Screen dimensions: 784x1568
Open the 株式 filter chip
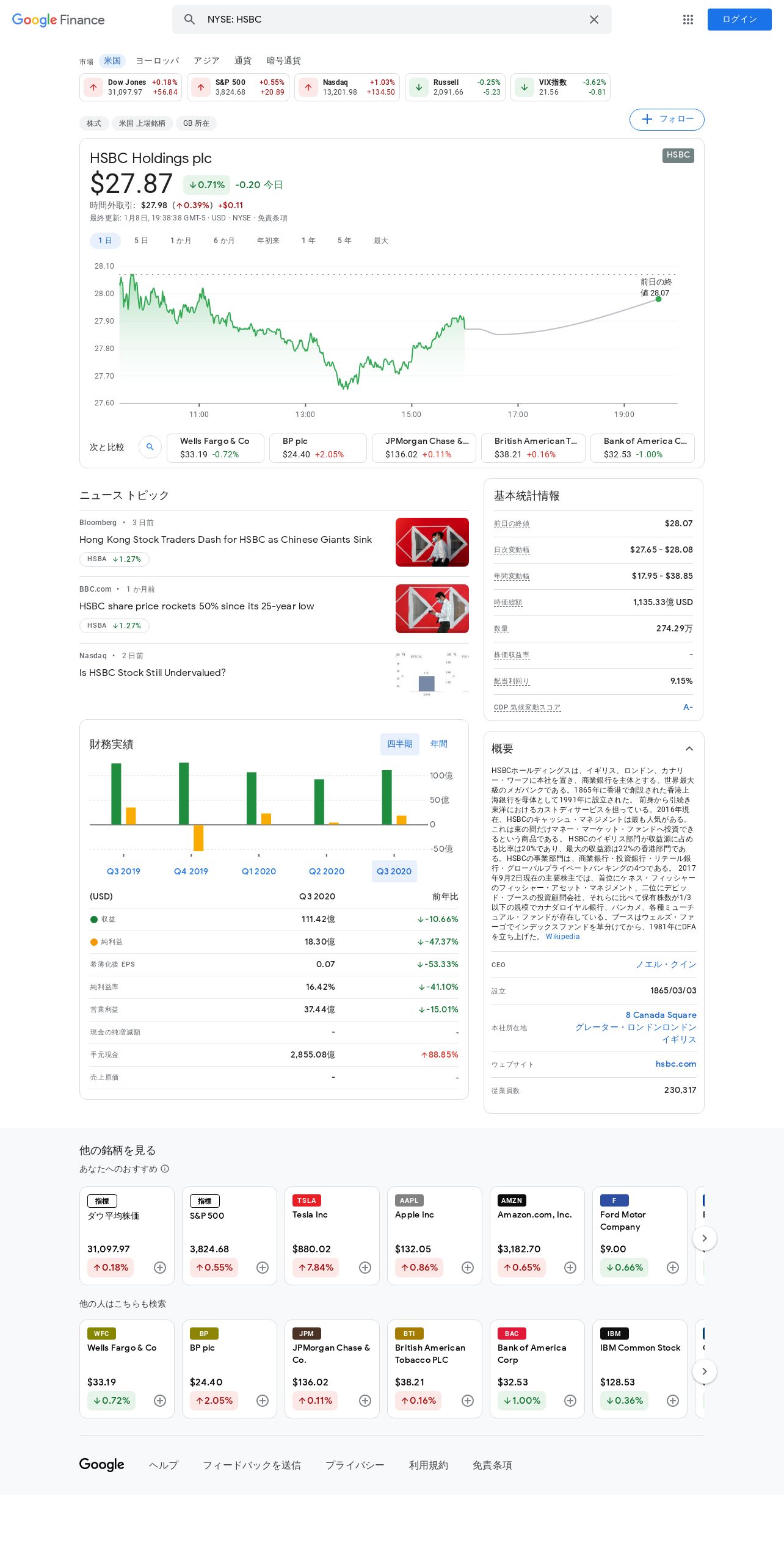94,123
